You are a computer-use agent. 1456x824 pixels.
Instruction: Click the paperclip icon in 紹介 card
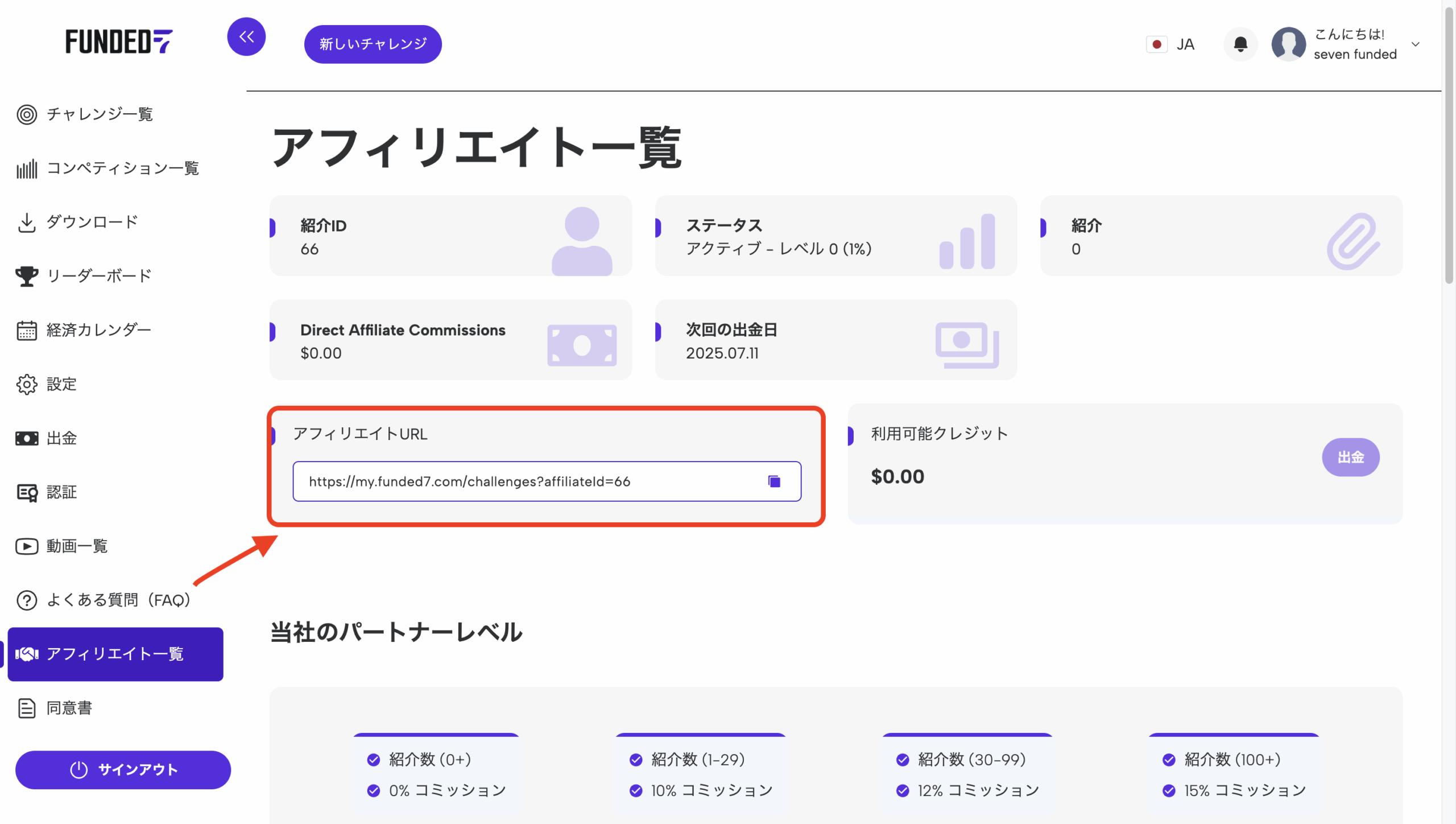(x=1353, y=241)
